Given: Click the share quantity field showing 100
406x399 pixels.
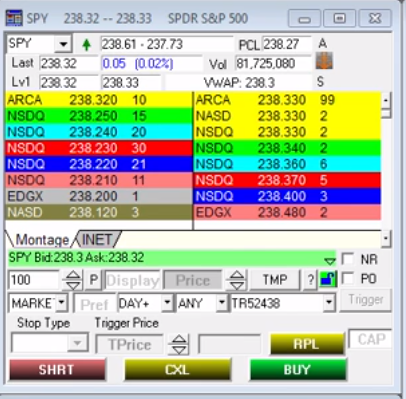Looking at the screenshot, I should 34,279.
